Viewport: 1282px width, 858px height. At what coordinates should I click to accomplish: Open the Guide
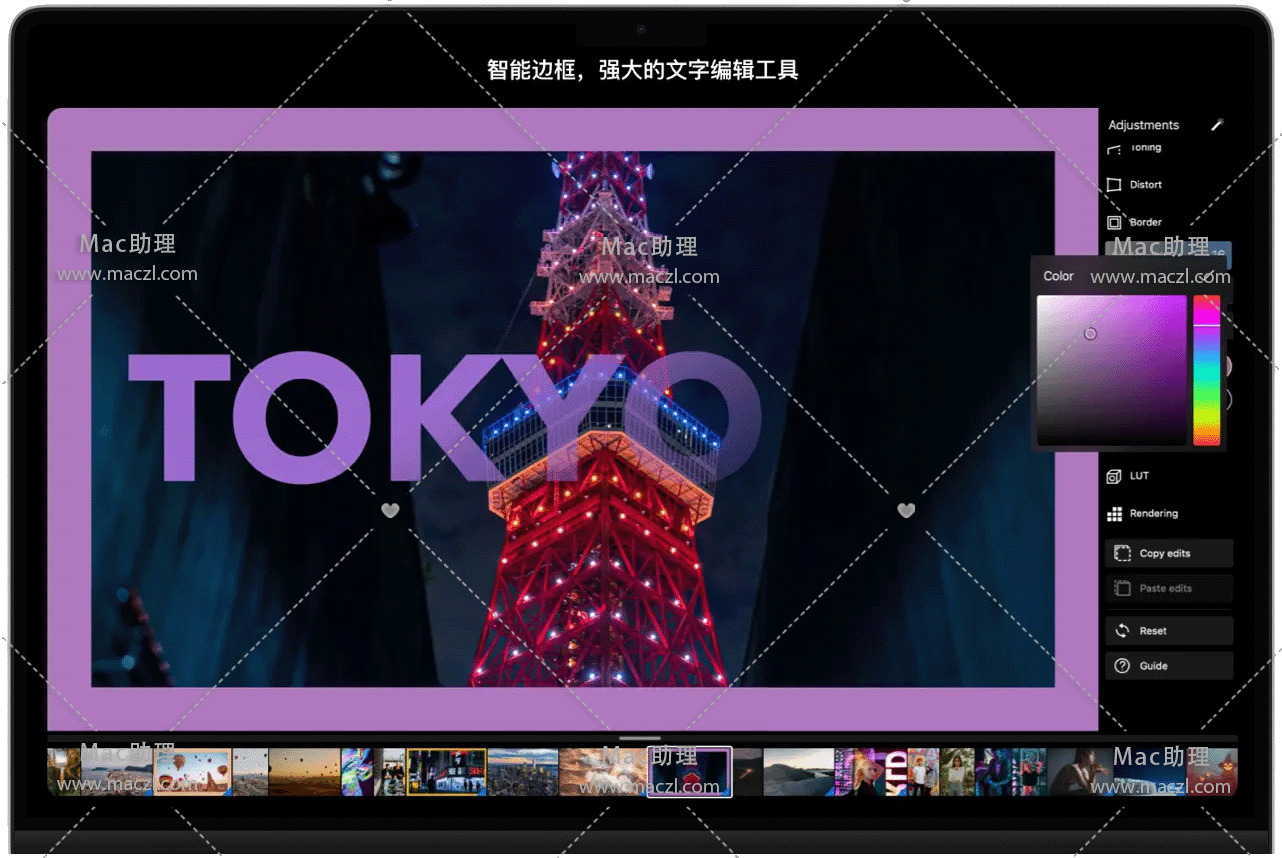tap(1169, 666)
